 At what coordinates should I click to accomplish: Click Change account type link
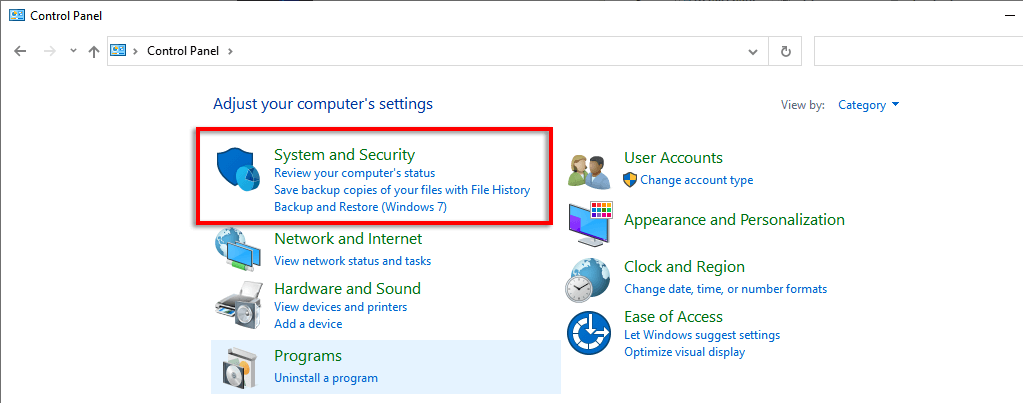696,180
